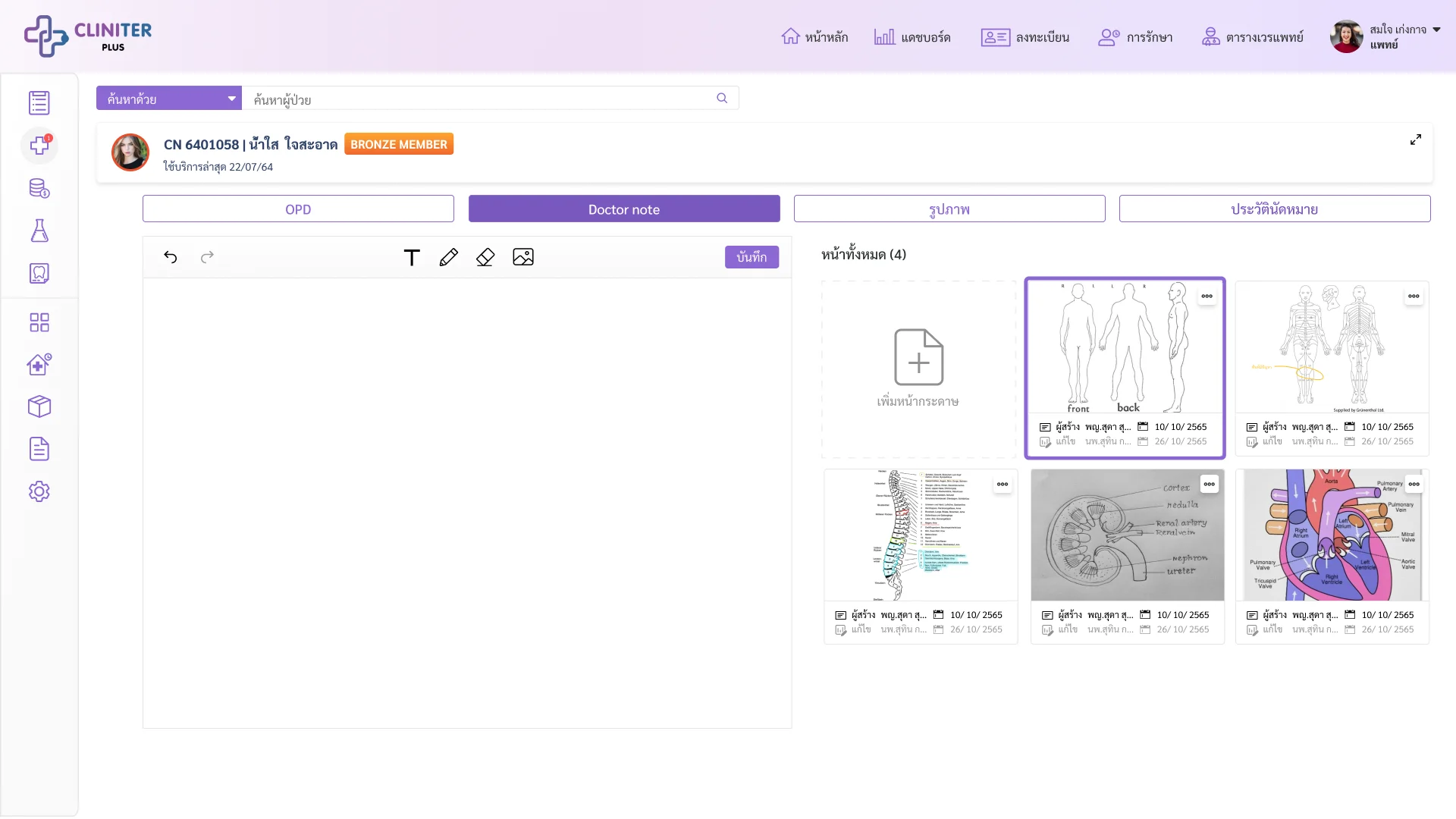Redo the note edit
This screenshot has width=1456, height=819.
[x=207, y=257]
